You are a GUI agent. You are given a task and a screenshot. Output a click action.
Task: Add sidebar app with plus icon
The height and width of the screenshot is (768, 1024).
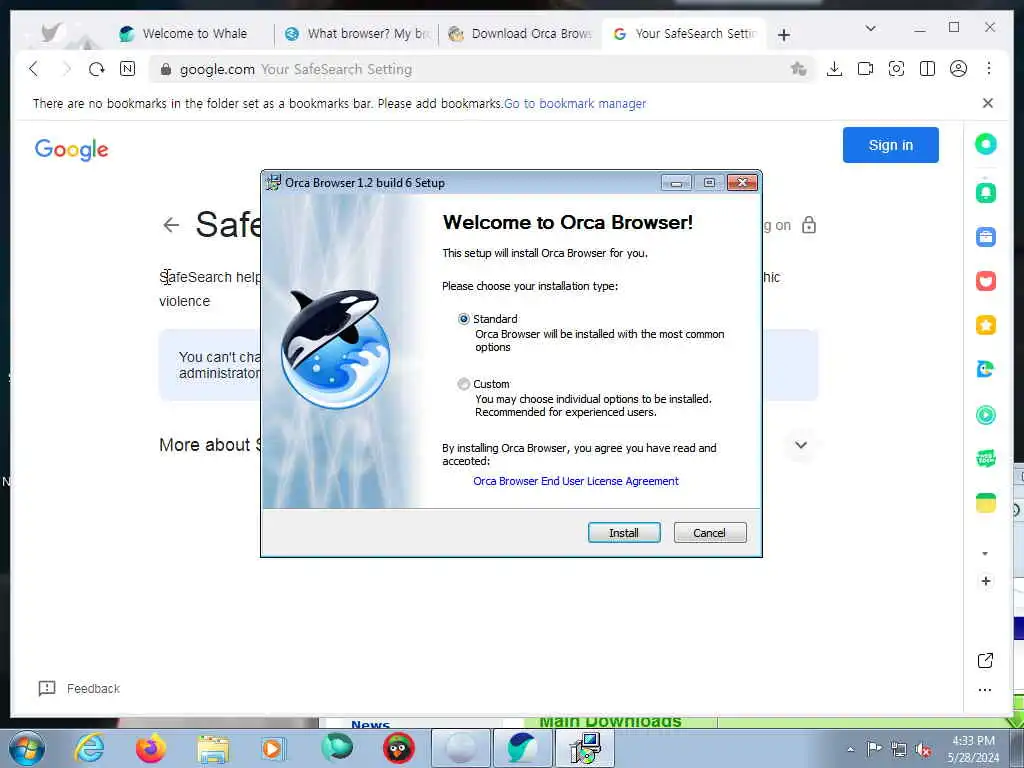(985, 581)
